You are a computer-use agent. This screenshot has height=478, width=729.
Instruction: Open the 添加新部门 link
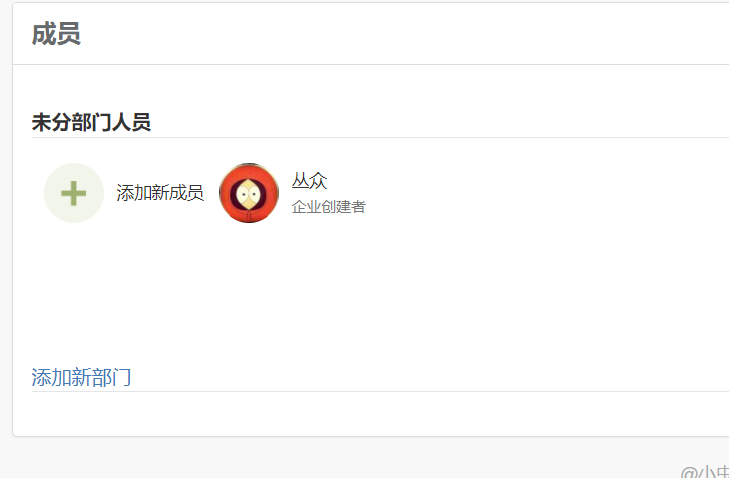click(x=81, y=377)
